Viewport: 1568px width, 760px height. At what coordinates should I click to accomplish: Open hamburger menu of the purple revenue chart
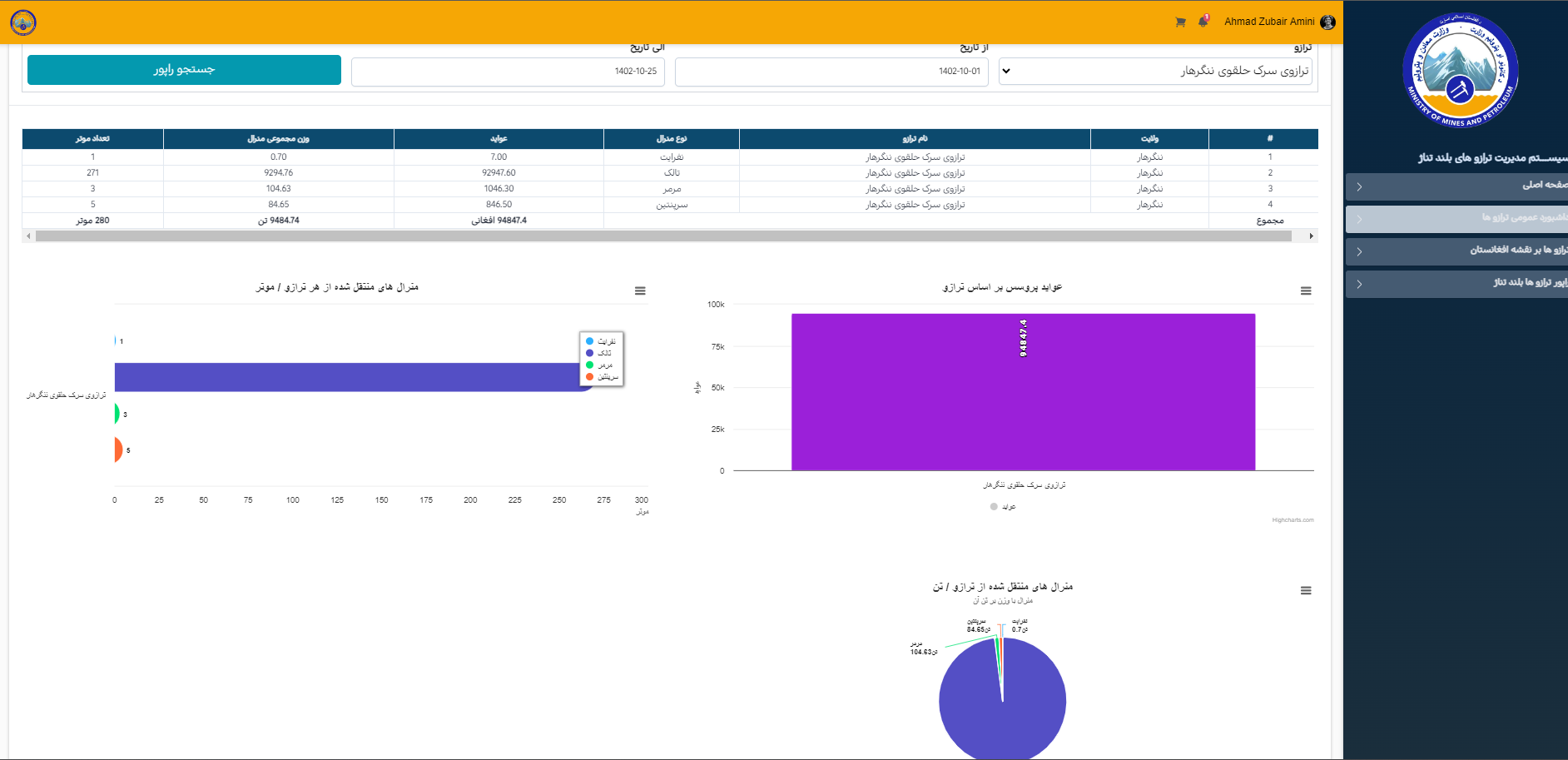[1306, 291]
